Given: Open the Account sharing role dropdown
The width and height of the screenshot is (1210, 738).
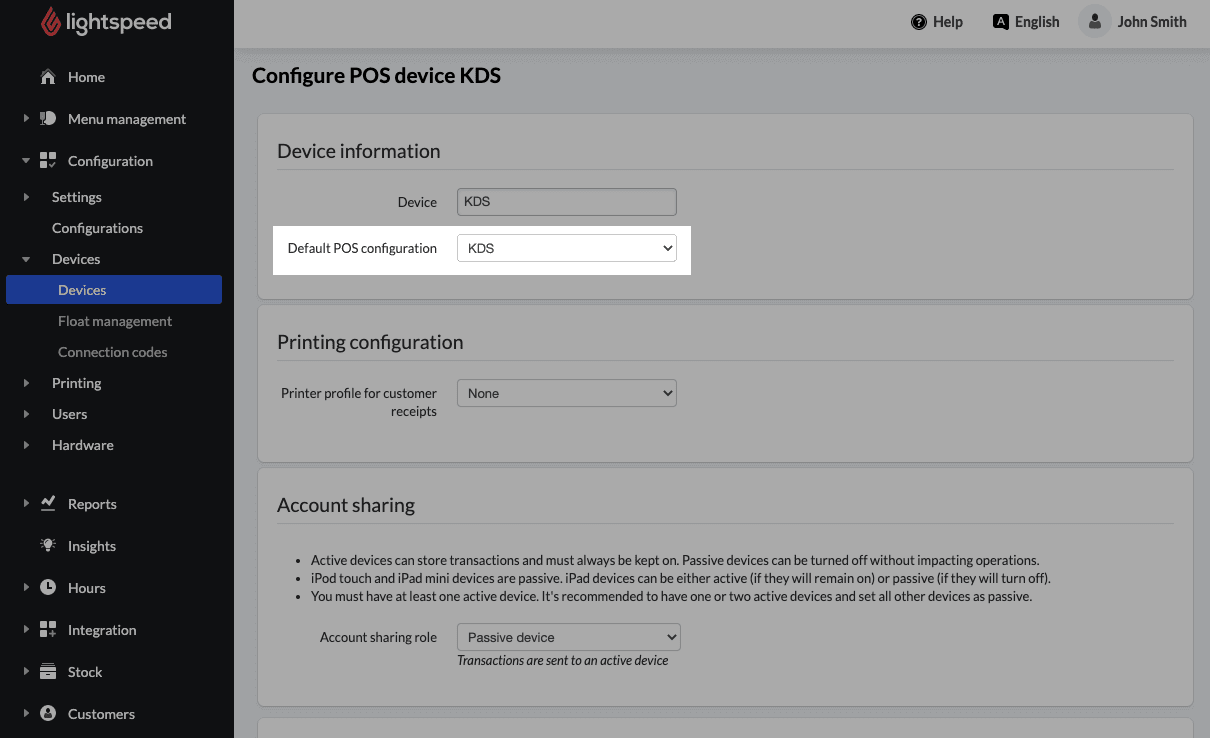Looking at the screenshot, I should tap(568, 637).
